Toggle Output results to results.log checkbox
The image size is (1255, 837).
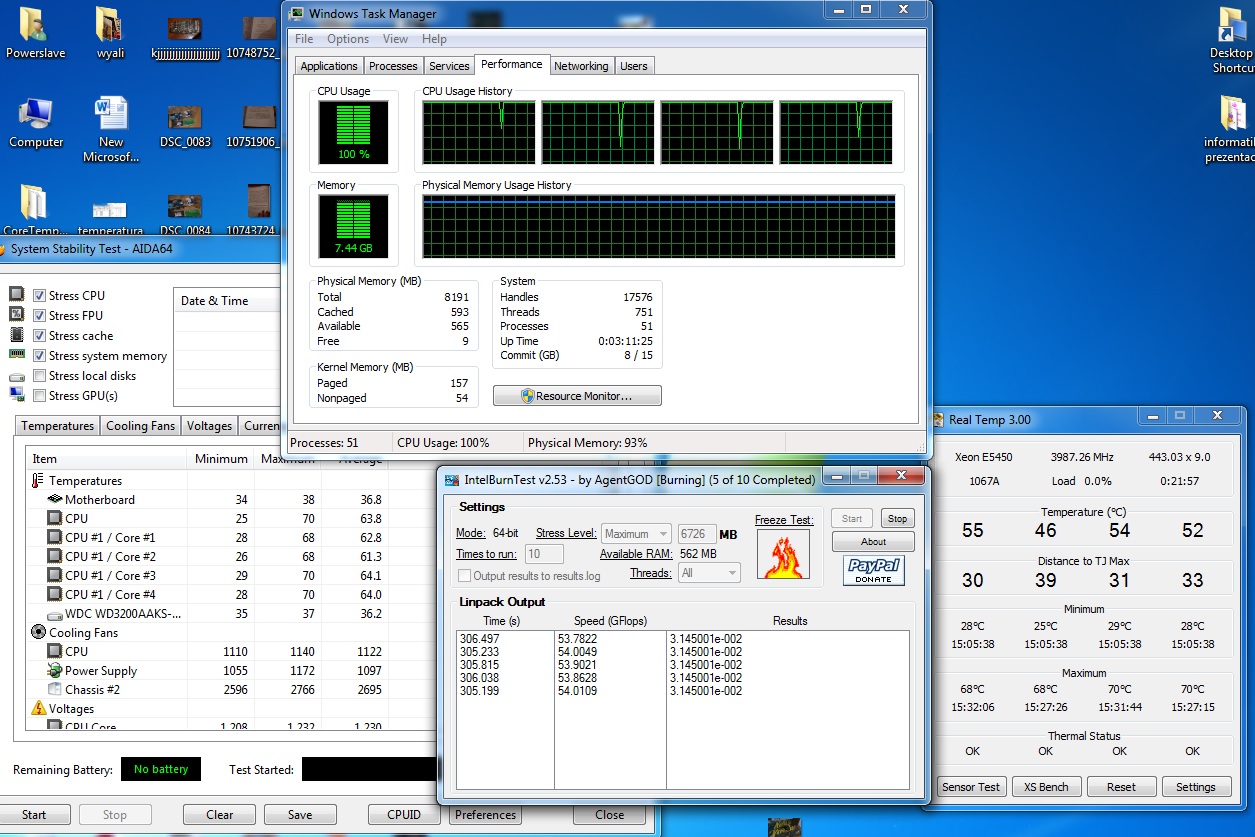tap(464, 576)
